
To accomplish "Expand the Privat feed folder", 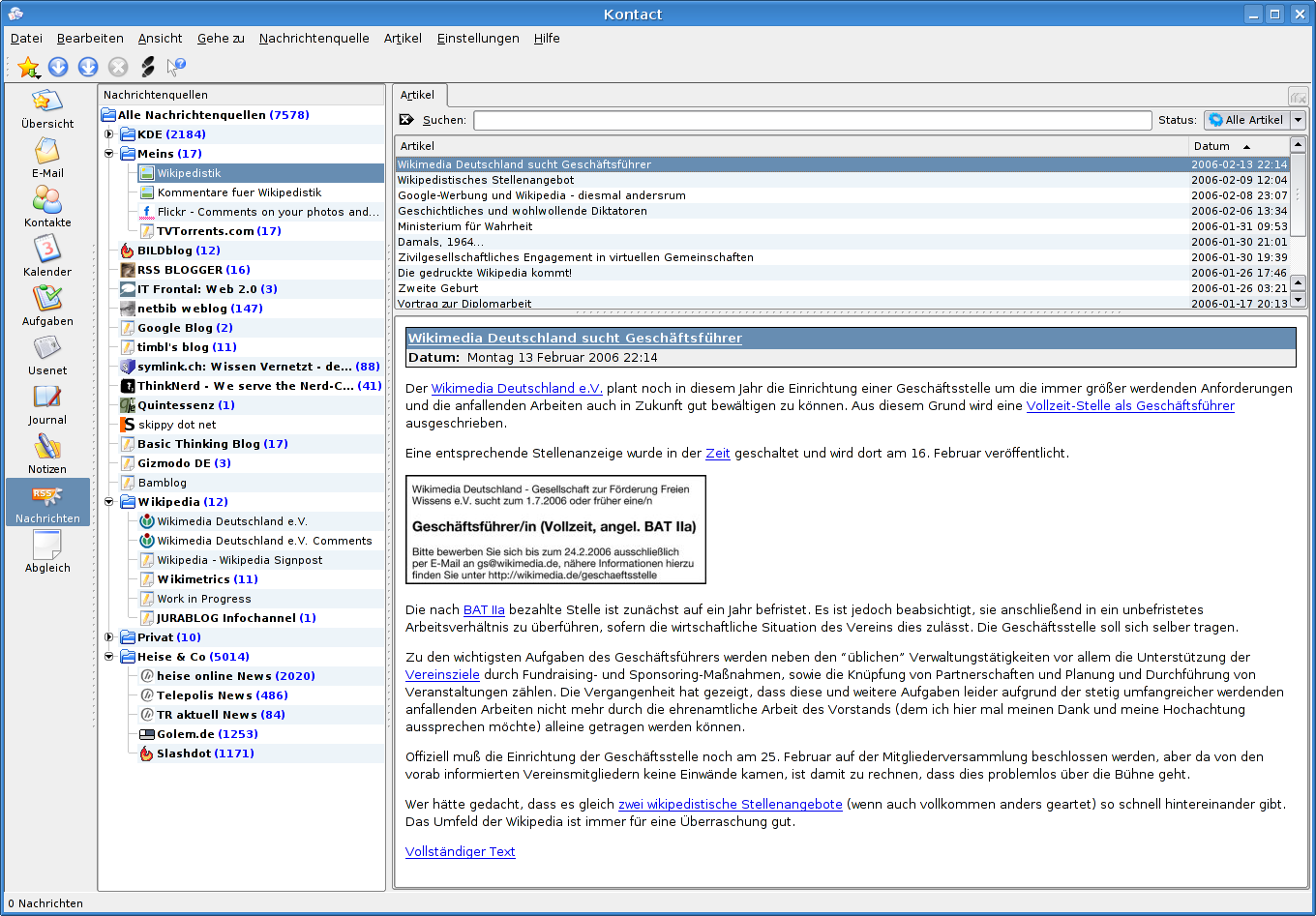I will coord(109,637).
